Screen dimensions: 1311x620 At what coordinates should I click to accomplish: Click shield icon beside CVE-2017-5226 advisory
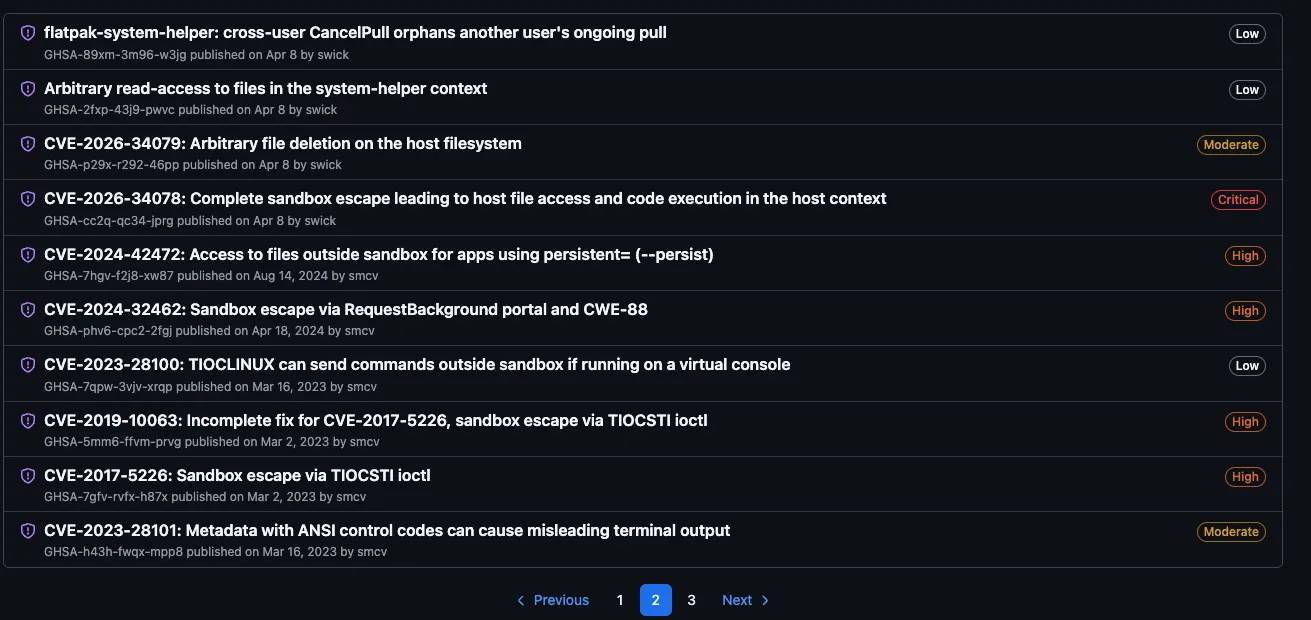coord(28,476)
